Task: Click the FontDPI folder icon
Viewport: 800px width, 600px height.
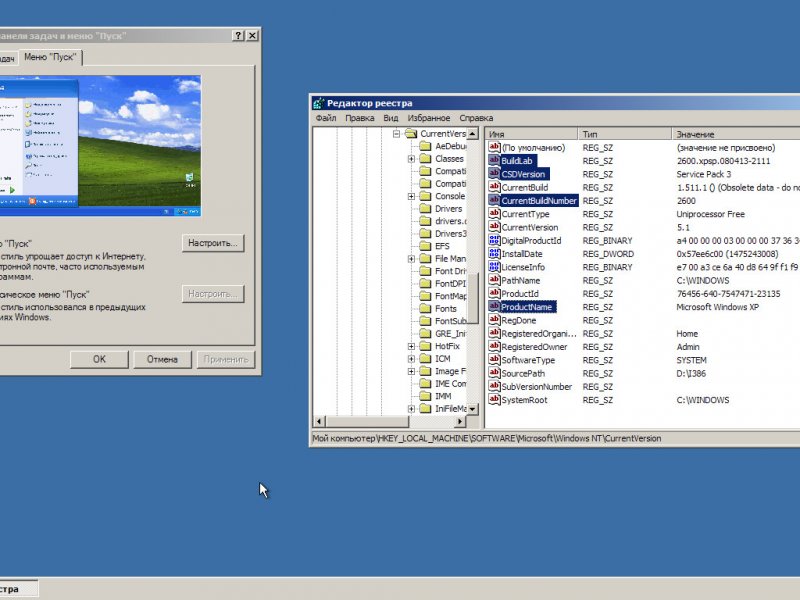Action: pos(425,284)
